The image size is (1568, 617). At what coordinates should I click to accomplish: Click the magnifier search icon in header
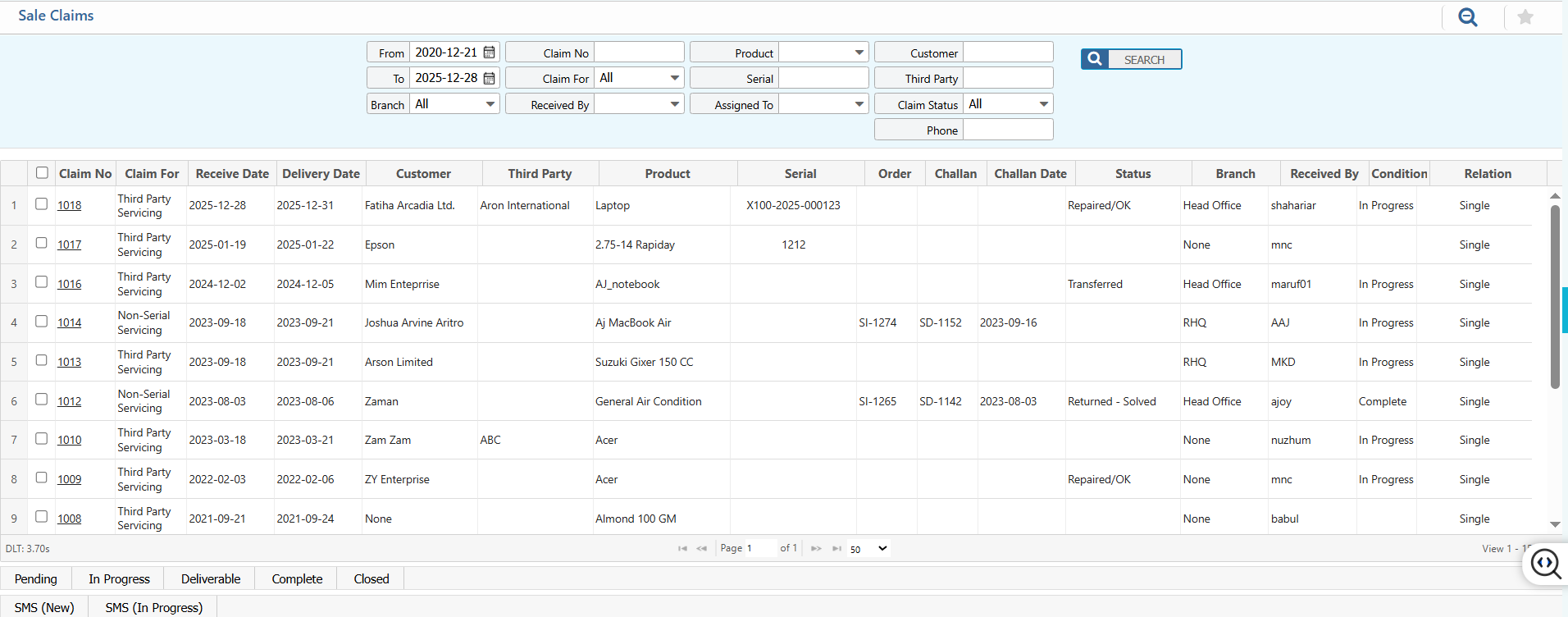tap(1467, 17)
